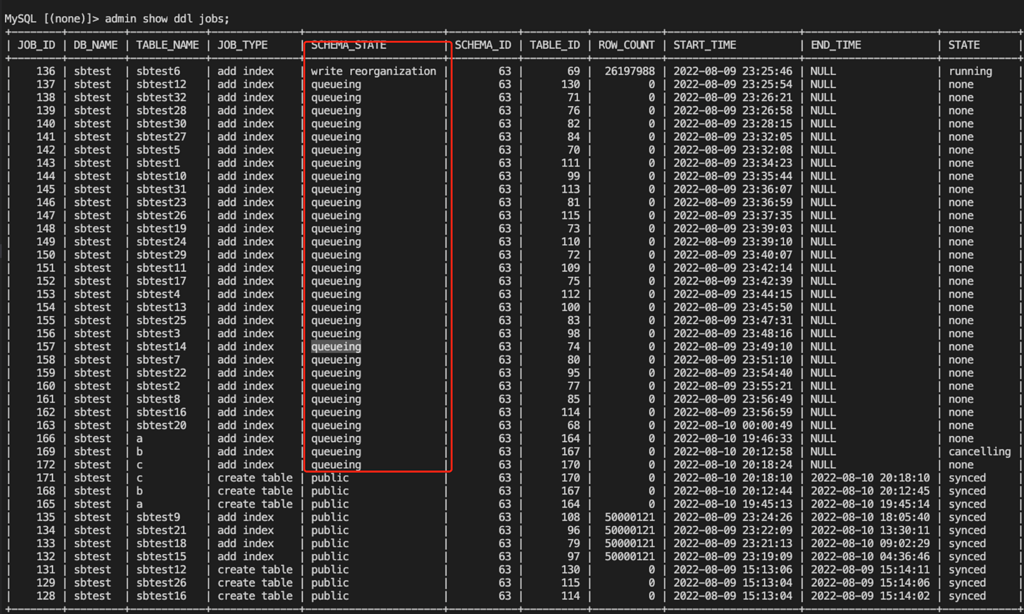
Task: Click the highlighted 'queueing' text for job 157
Action: (x=336, y=347)
